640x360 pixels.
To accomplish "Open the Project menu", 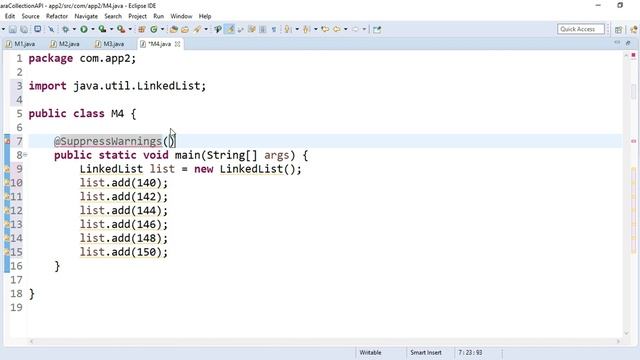I will point(138,16).
